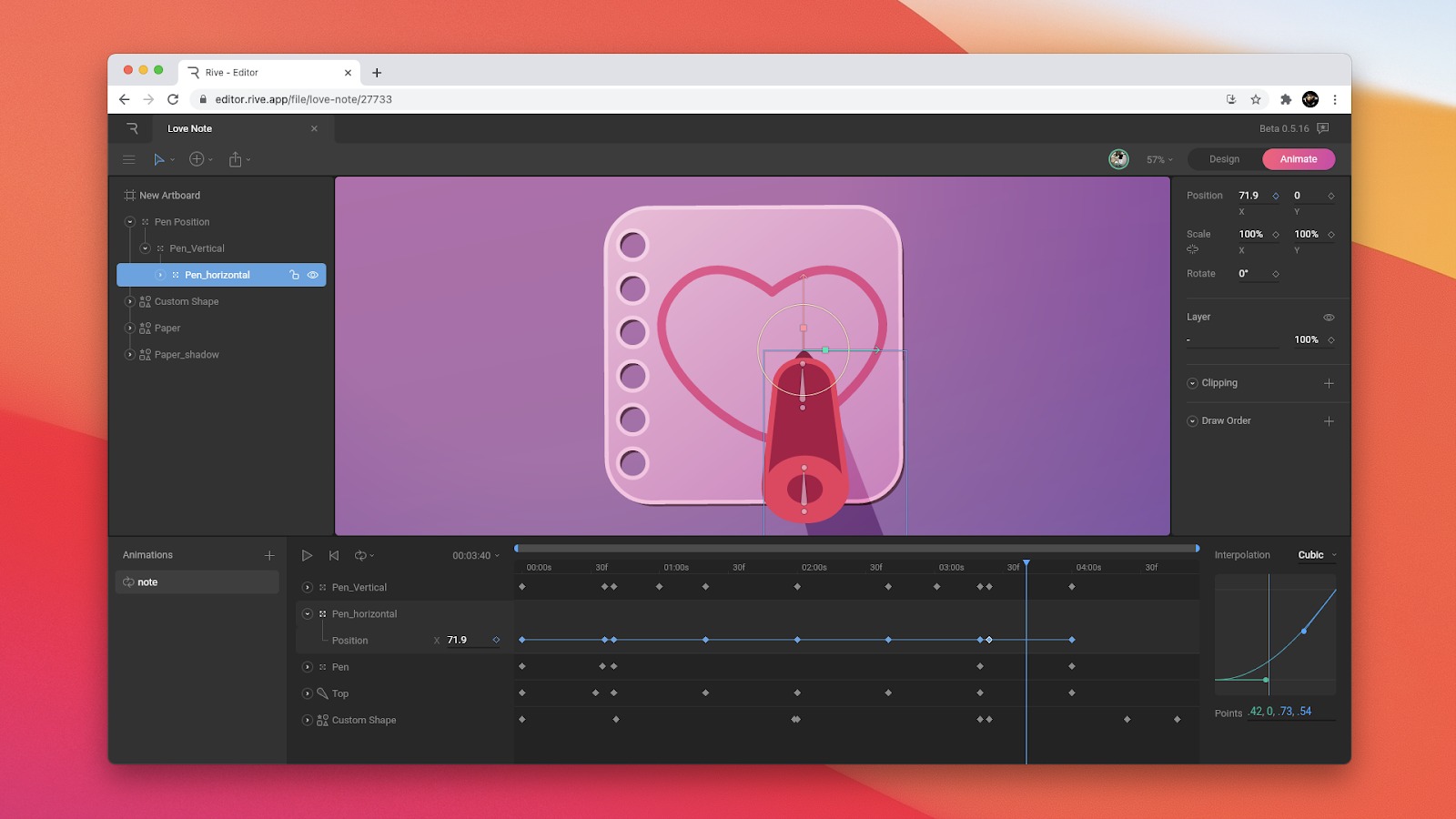This screenshot has width=1456, height=819.
Task: Open the Cubic interpolation dropdown
Action: click(x=1316, y=555)
